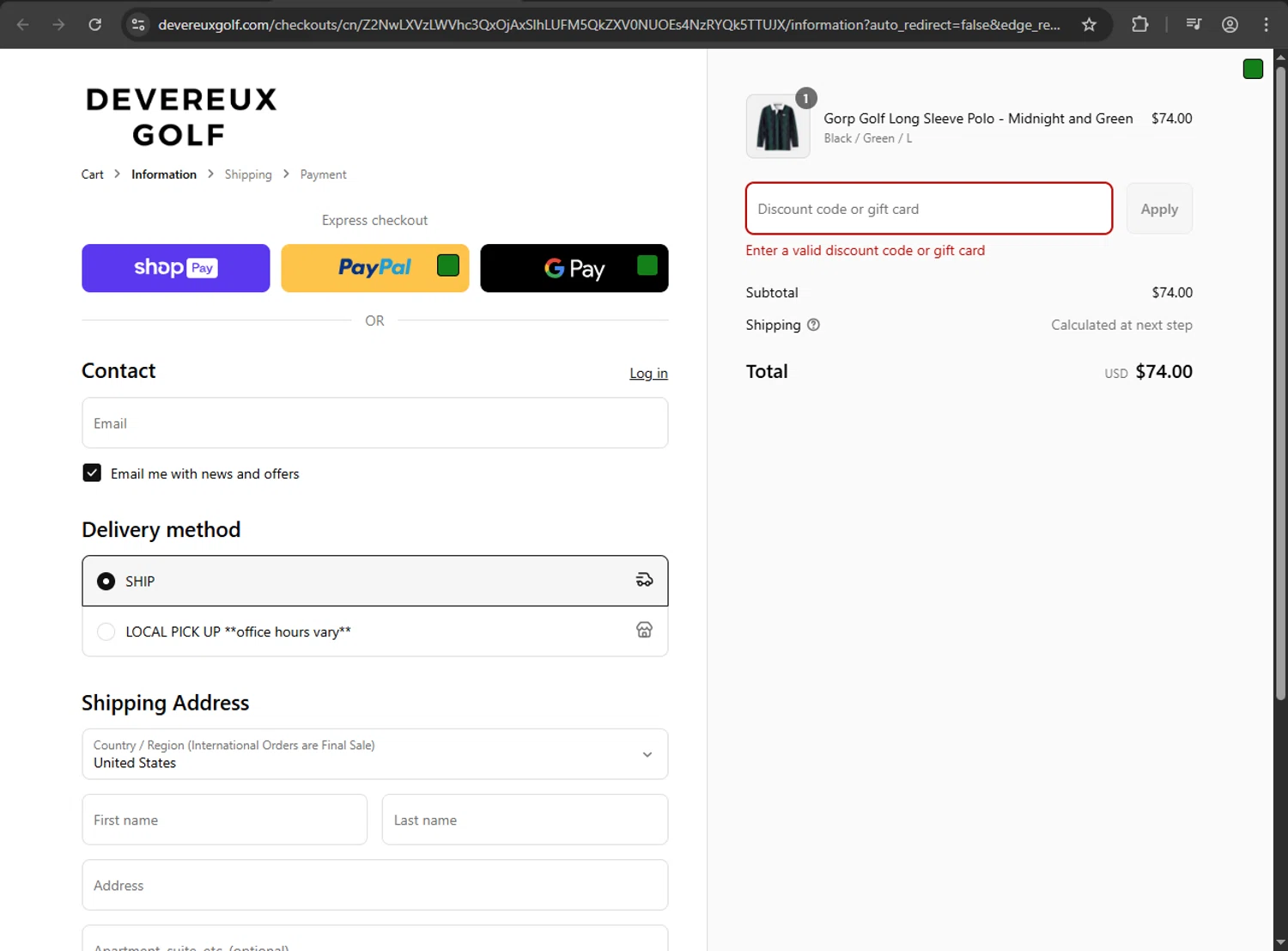The image size is (1288, 951).
Task: Click the browser forward arrow
Action: tap(58, 24)
